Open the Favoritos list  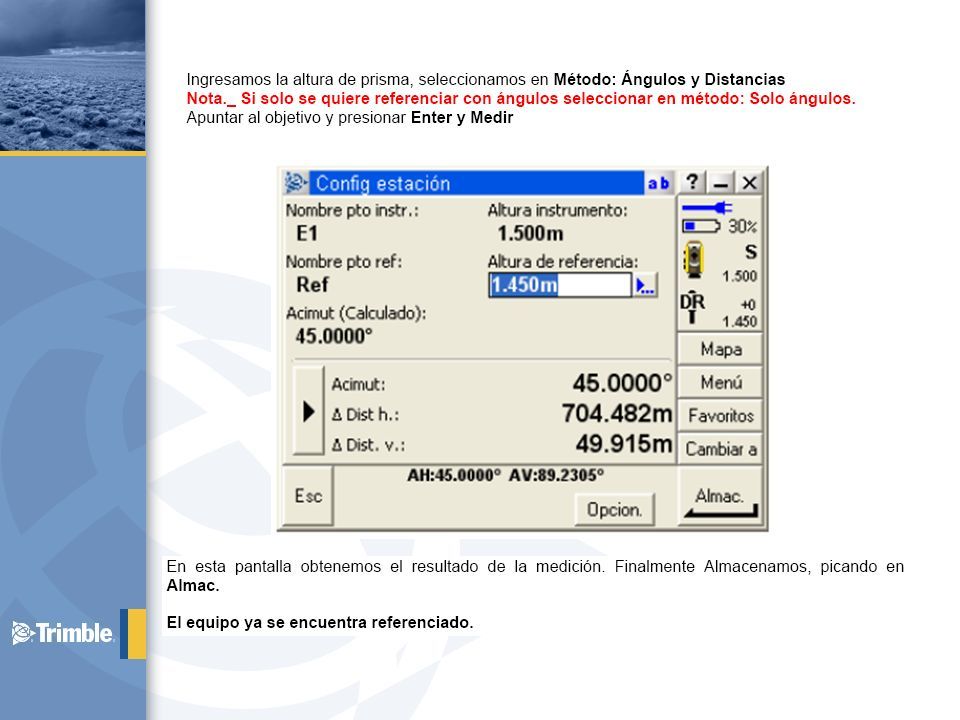click(721, 416)
